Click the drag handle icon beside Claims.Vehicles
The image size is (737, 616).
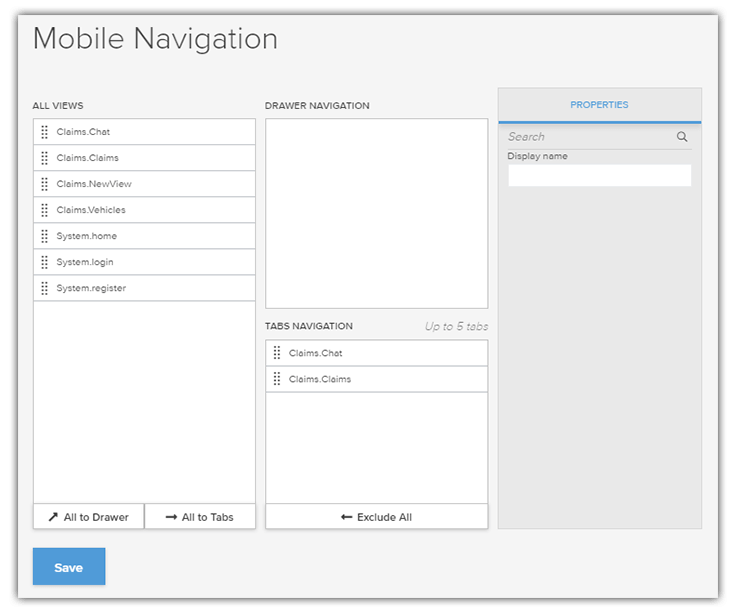click(x=45, y=210)
